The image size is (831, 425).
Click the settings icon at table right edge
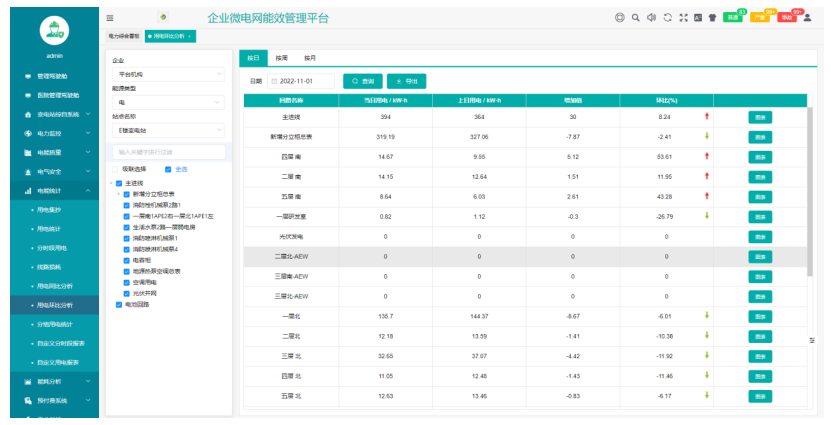coord(812,340)
